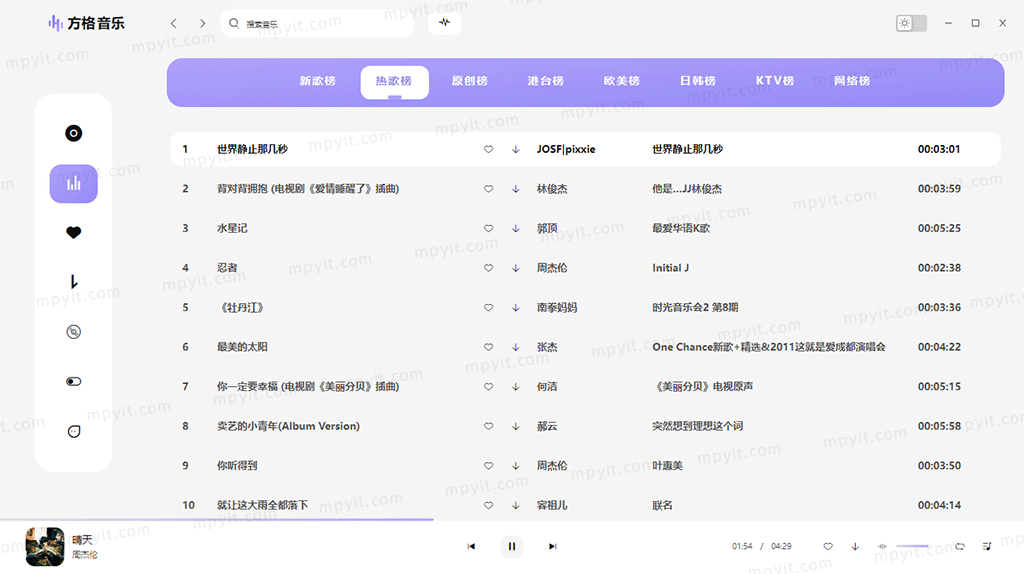Open the 港台榜 tab
The width and height of the screenshot is (1024, 574).
point(546,81)
